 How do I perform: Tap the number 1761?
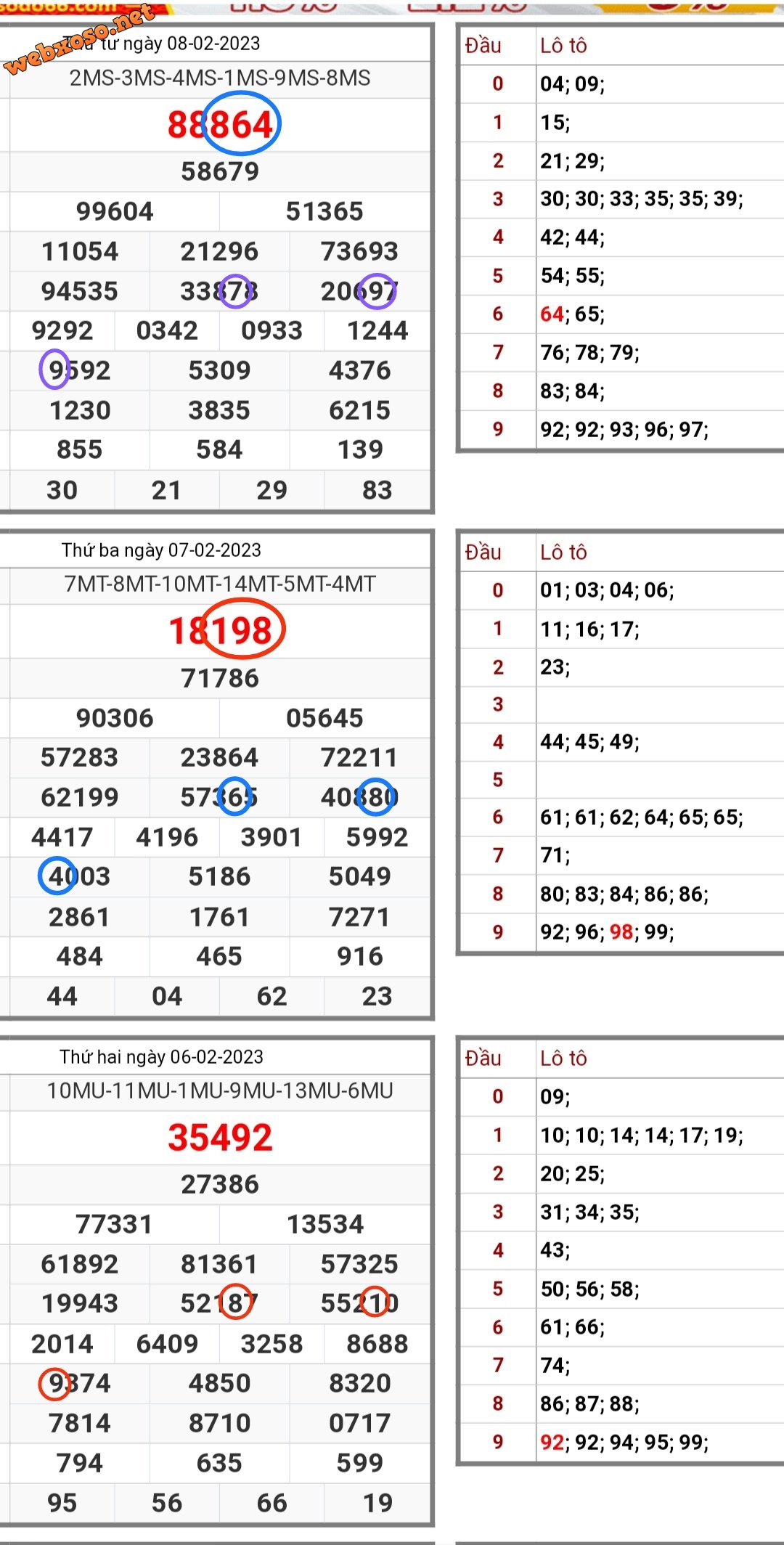(219, 917)
